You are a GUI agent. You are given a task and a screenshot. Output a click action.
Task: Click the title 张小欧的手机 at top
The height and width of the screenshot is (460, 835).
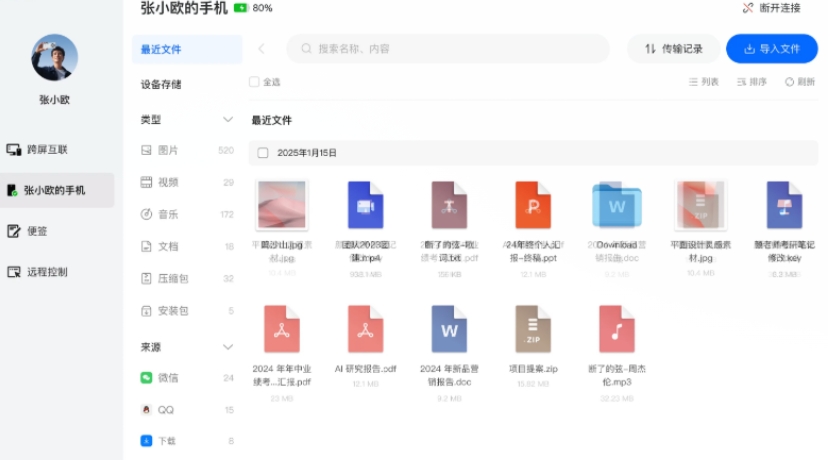(184, 8)
